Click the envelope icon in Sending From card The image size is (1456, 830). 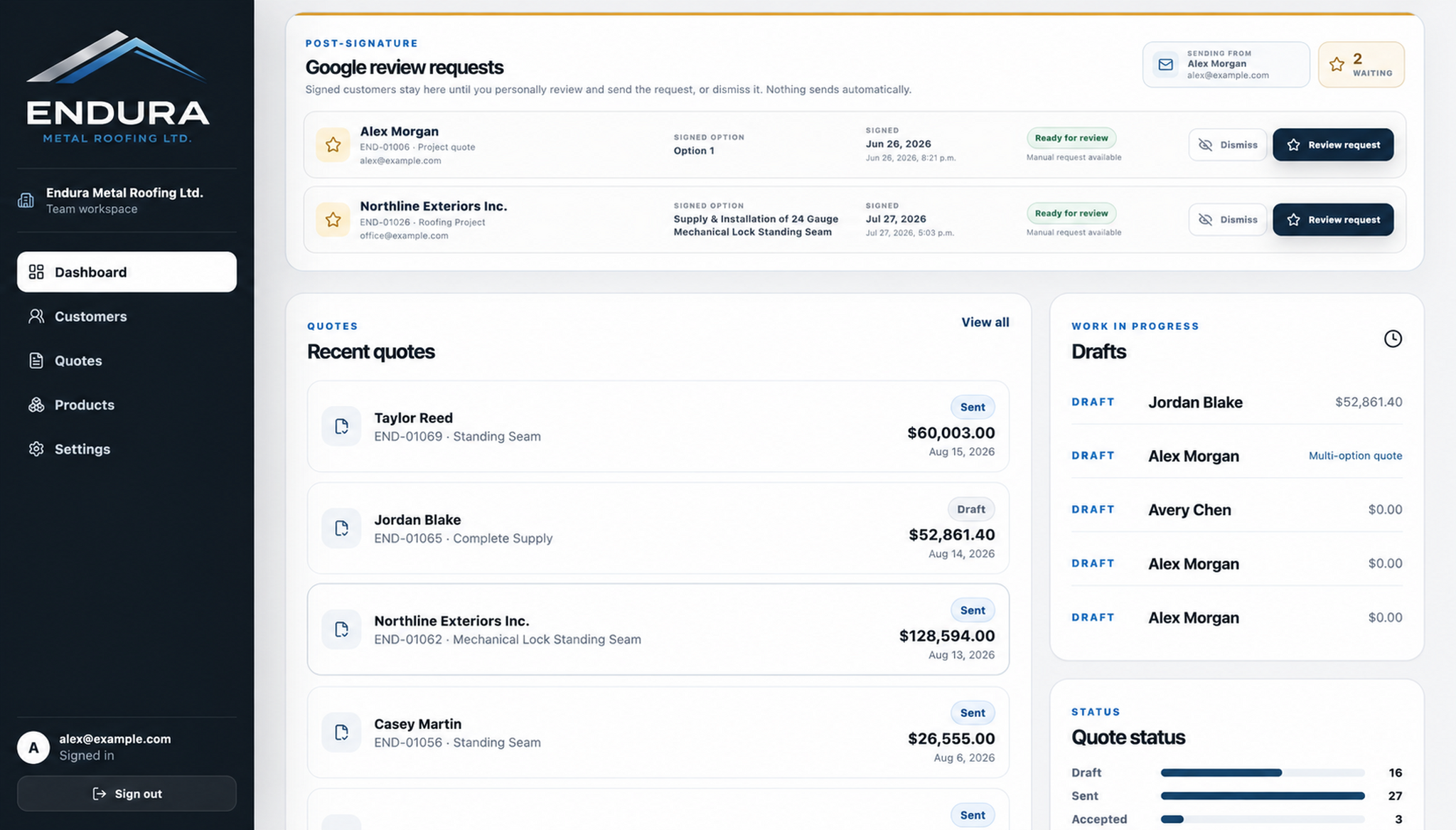pyautogui.click(x=1166, y=65)
